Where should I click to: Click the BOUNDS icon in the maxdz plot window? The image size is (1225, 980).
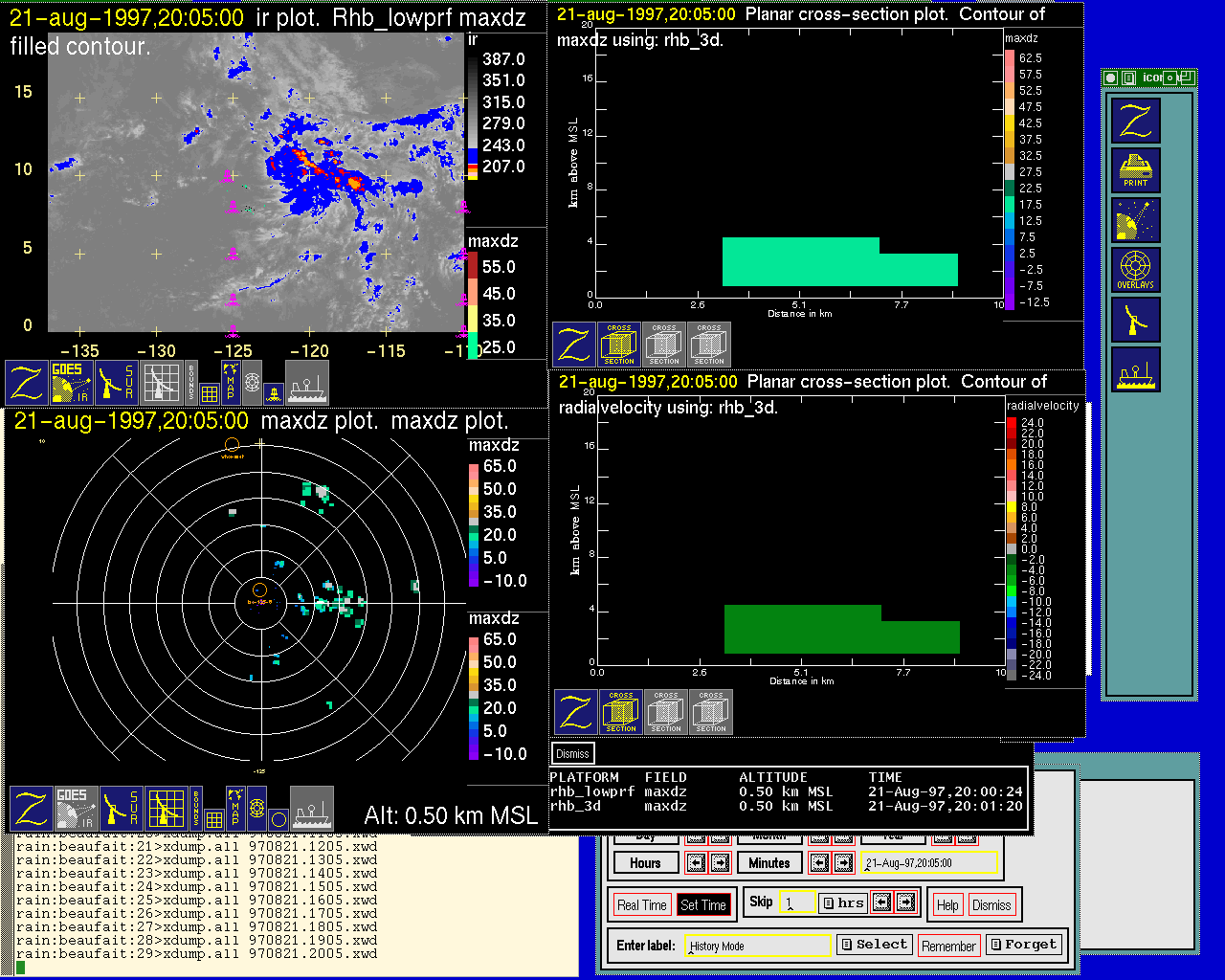(196, 809)
